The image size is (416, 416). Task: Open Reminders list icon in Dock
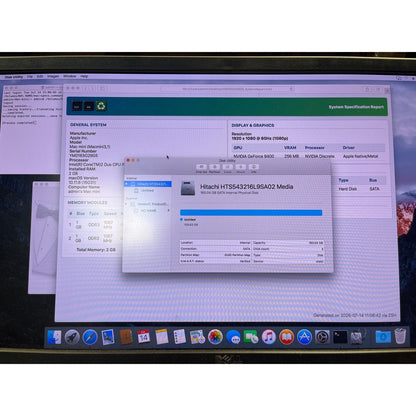[x=179, y=337]
